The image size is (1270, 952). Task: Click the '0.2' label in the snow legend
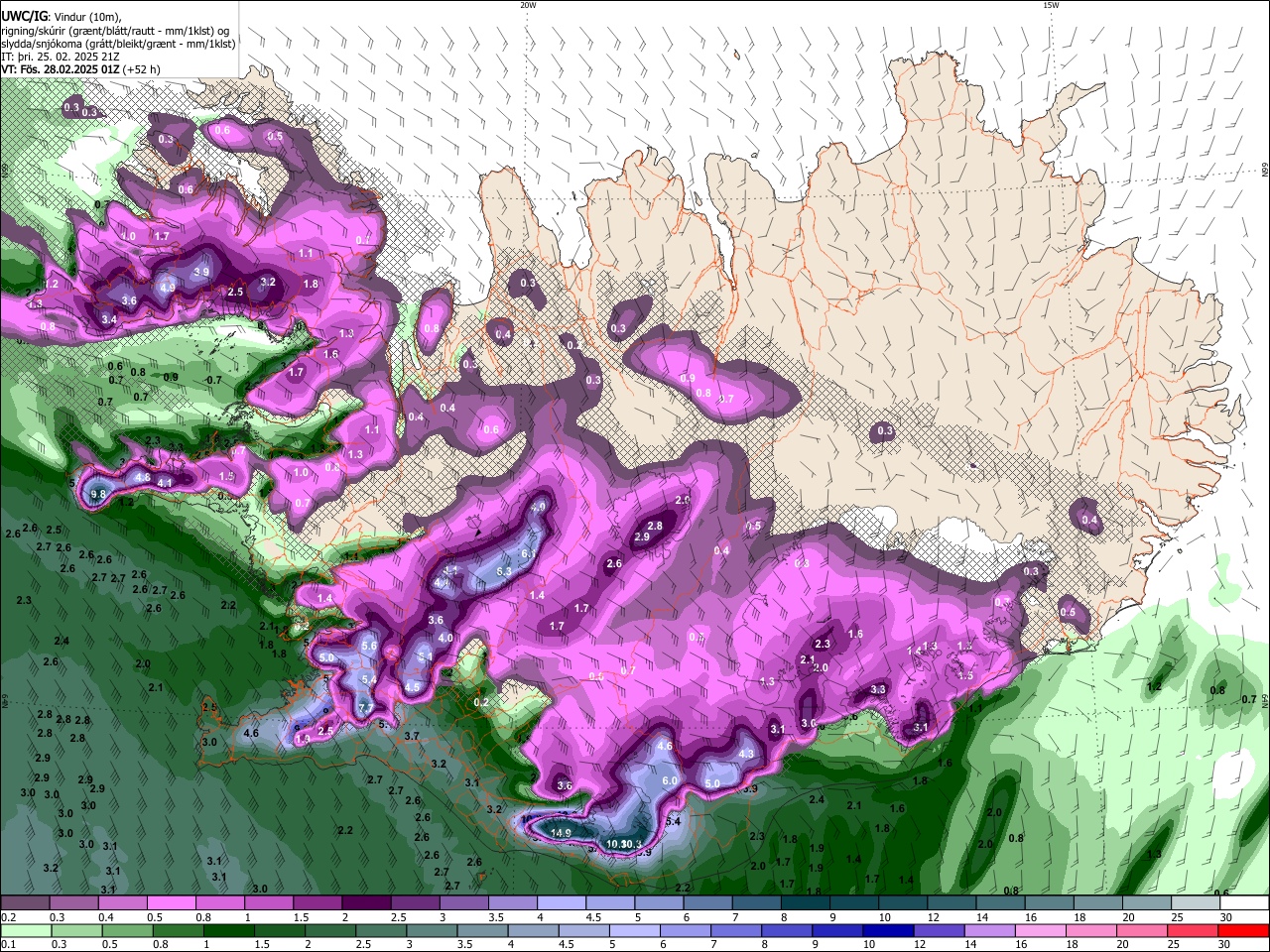click(x=8, y=917)
